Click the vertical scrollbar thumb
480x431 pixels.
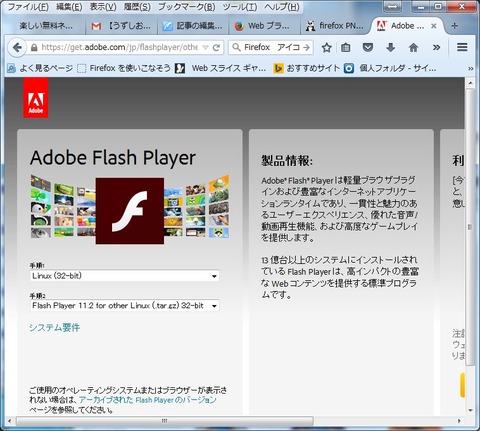point(470,227)
